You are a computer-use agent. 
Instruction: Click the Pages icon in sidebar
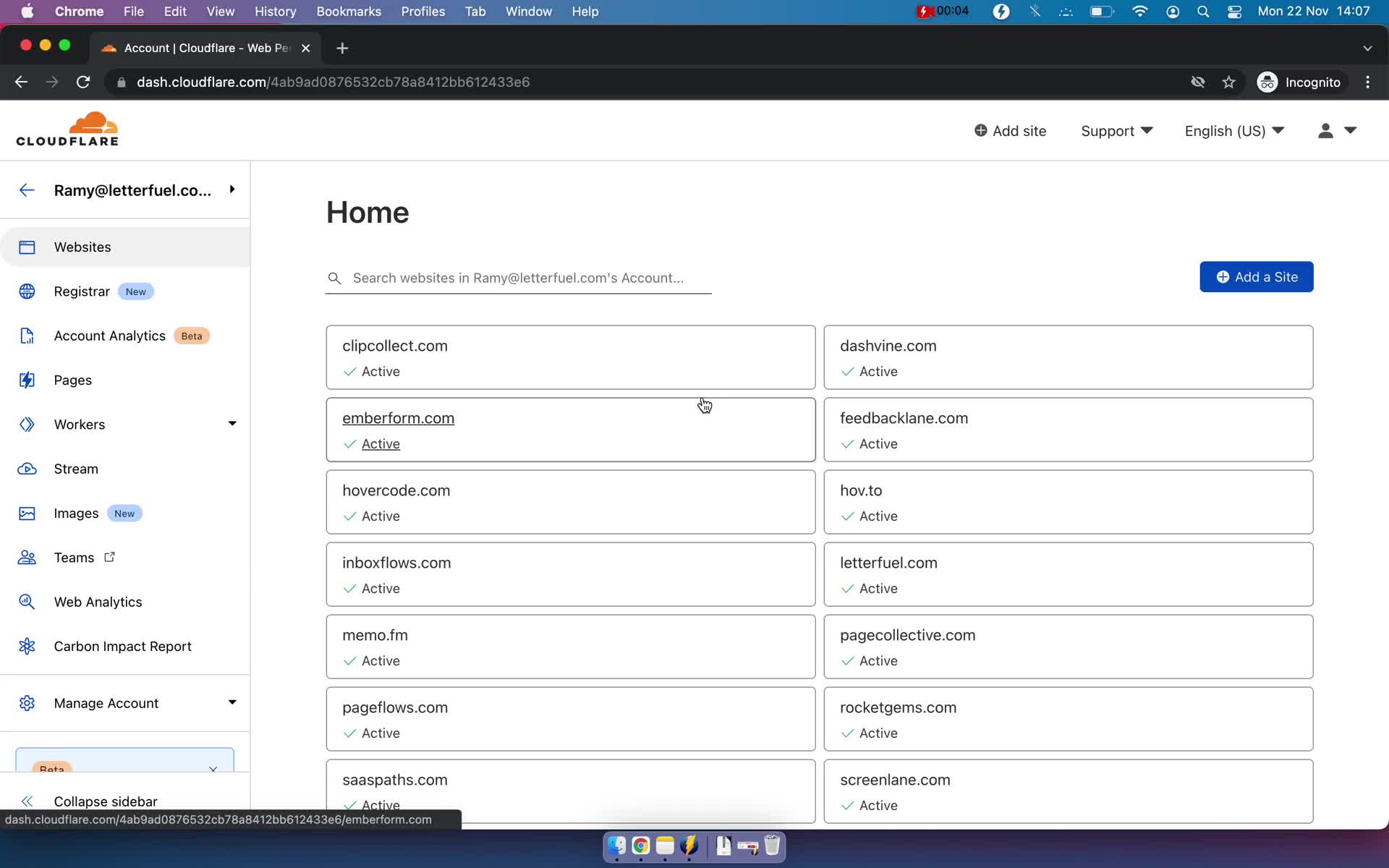(26, 379)
